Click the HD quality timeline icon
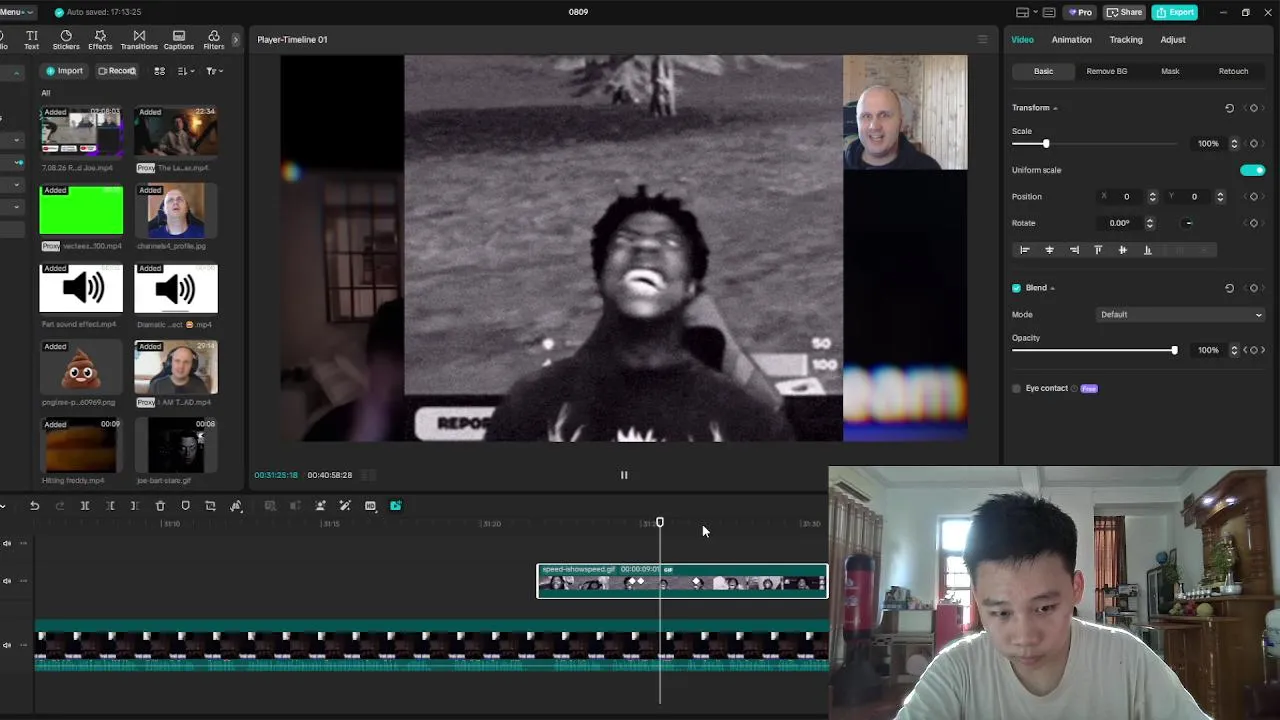The width and height of the screenshot is (1280, 720). tap(370, 506)
